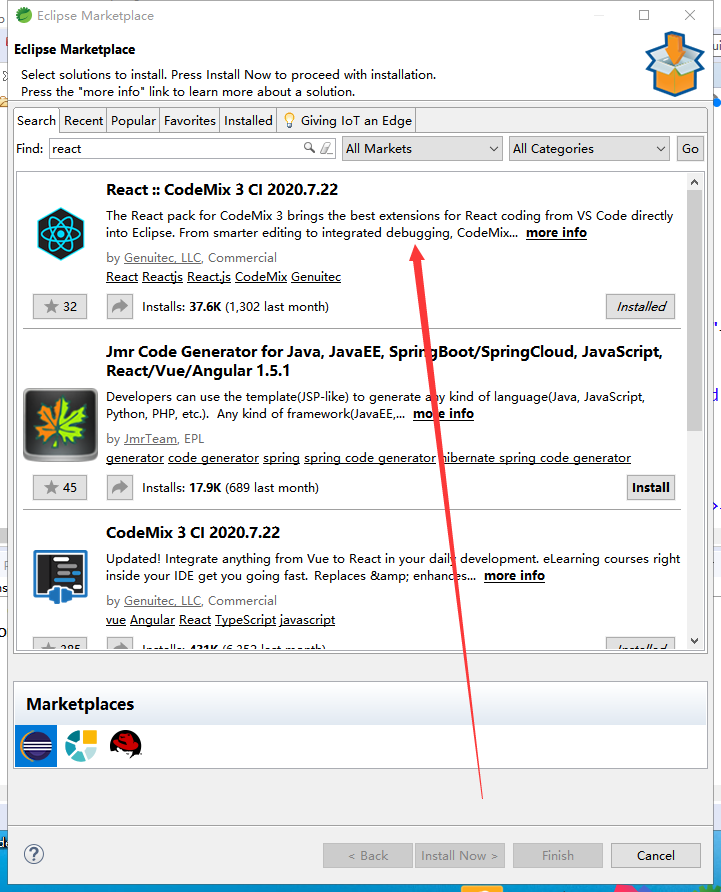The width and height of the screenshot is (721, 892).
Task: Open the All Markets dropdown
Action: [x=422, y=148]
